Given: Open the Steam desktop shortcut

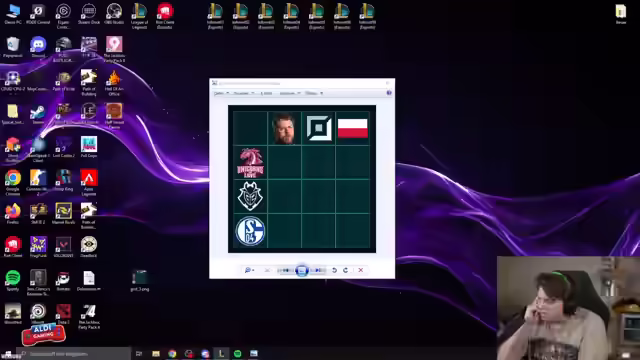Looking at the screenshot, I should [38, 114].
